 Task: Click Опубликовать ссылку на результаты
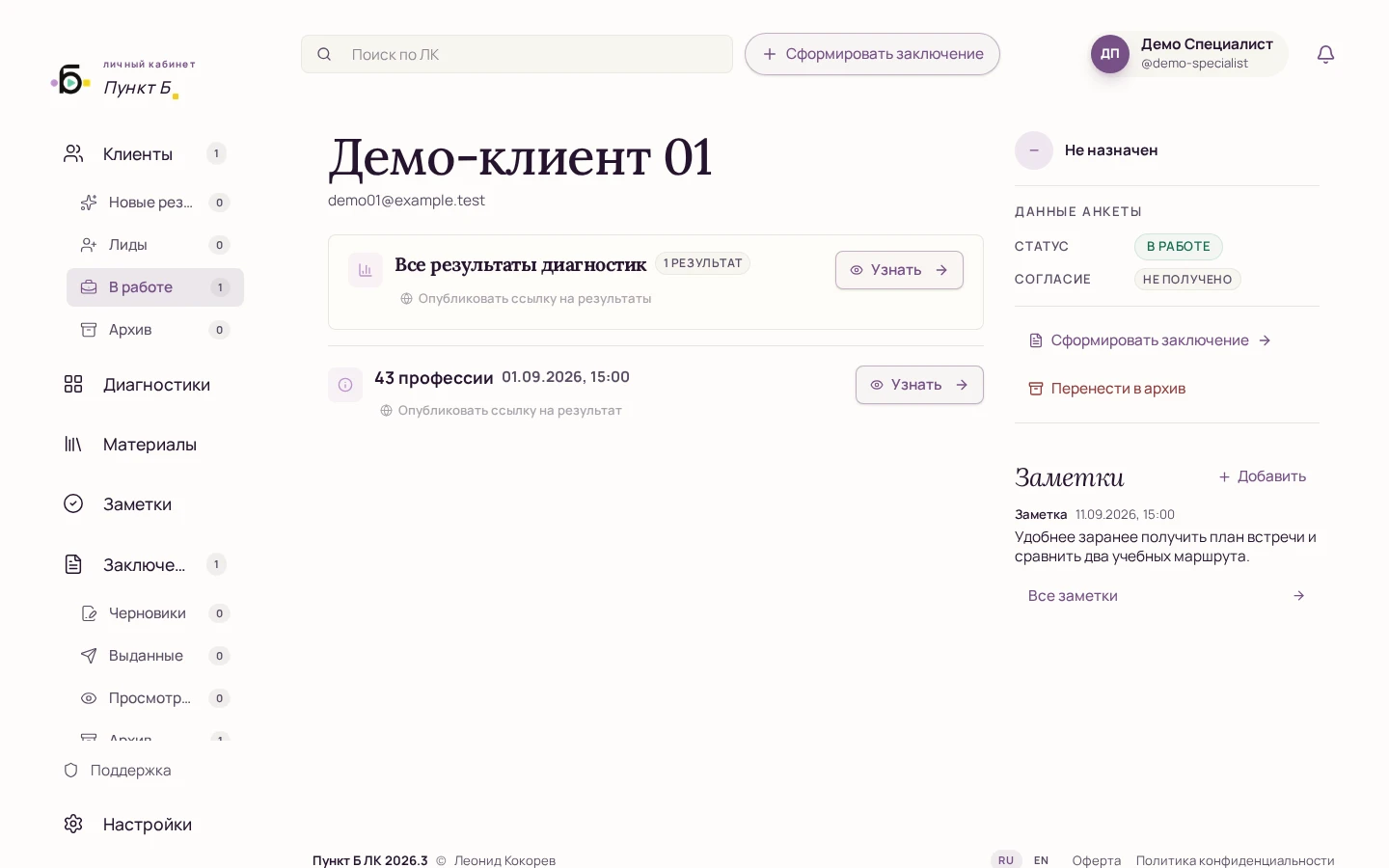coord(526,299)
